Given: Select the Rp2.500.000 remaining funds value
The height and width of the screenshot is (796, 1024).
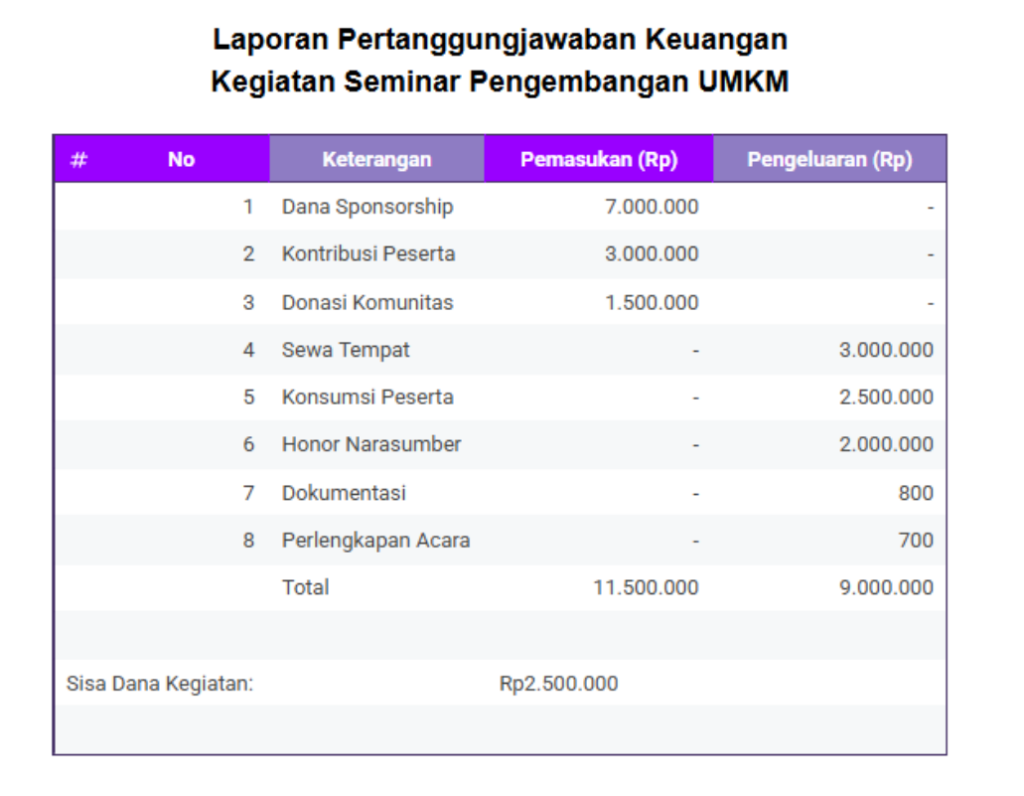Looking at the screenshot, I should (558, 684).
